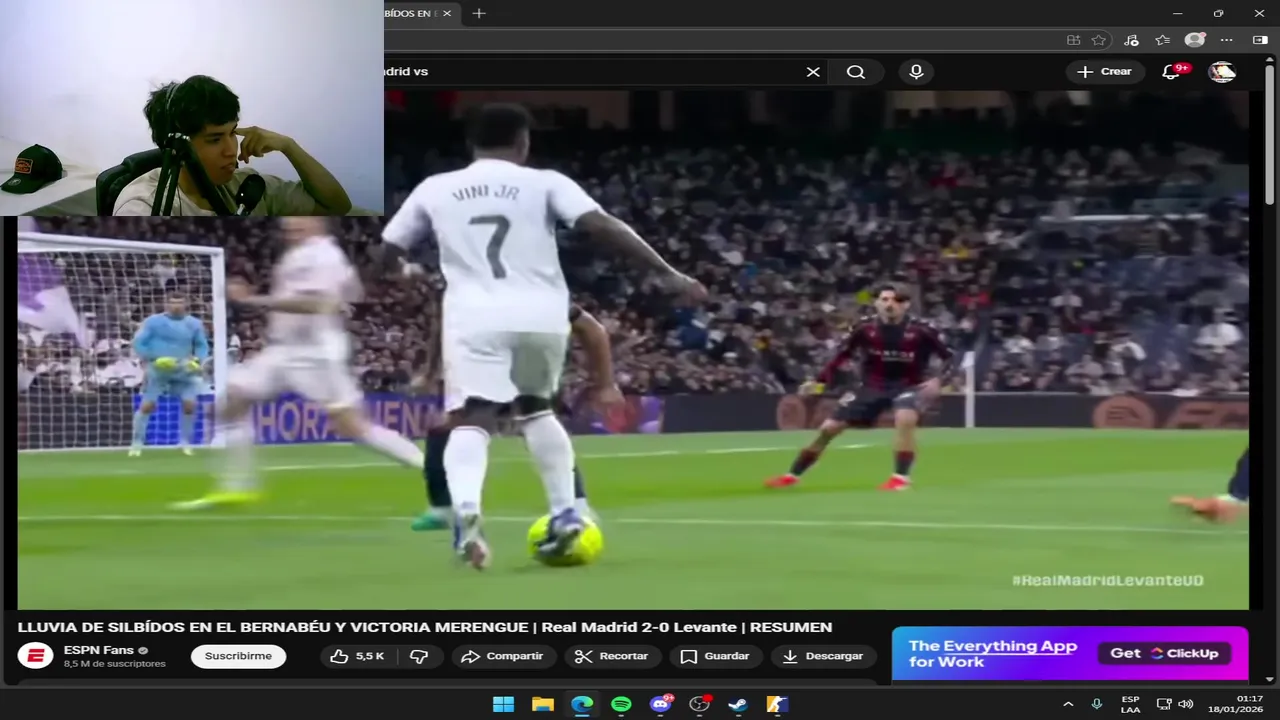Click the YouTube search magnifier button

[856, 72]
